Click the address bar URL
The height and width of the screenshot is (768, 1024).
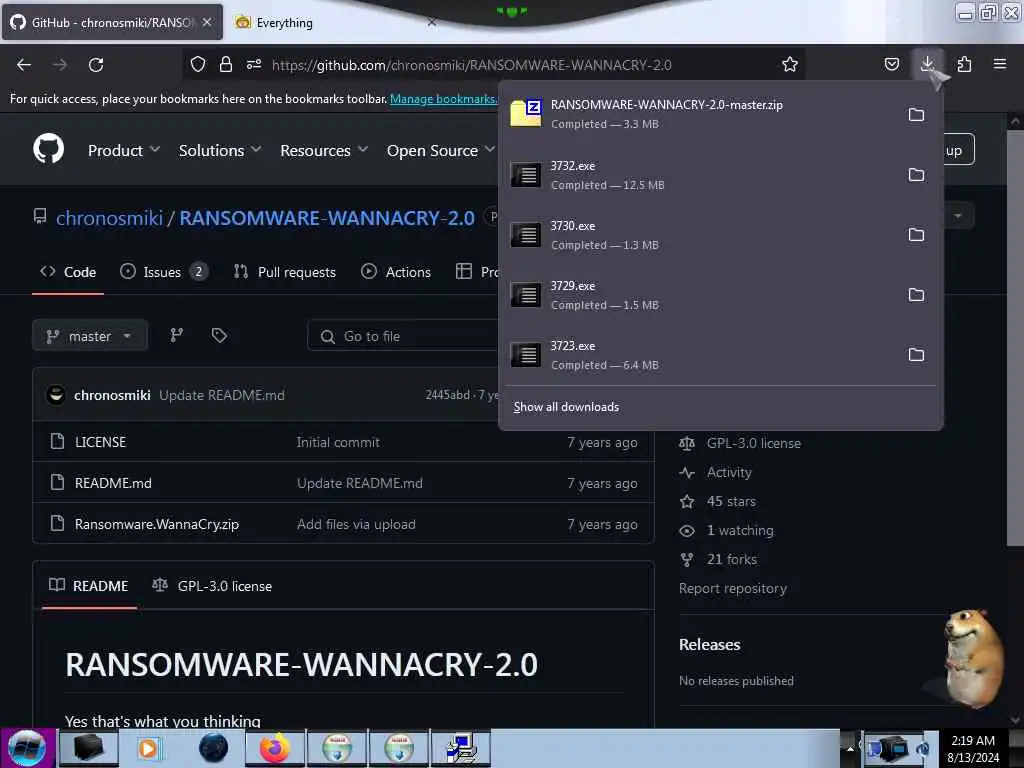[x=472, y=65]
